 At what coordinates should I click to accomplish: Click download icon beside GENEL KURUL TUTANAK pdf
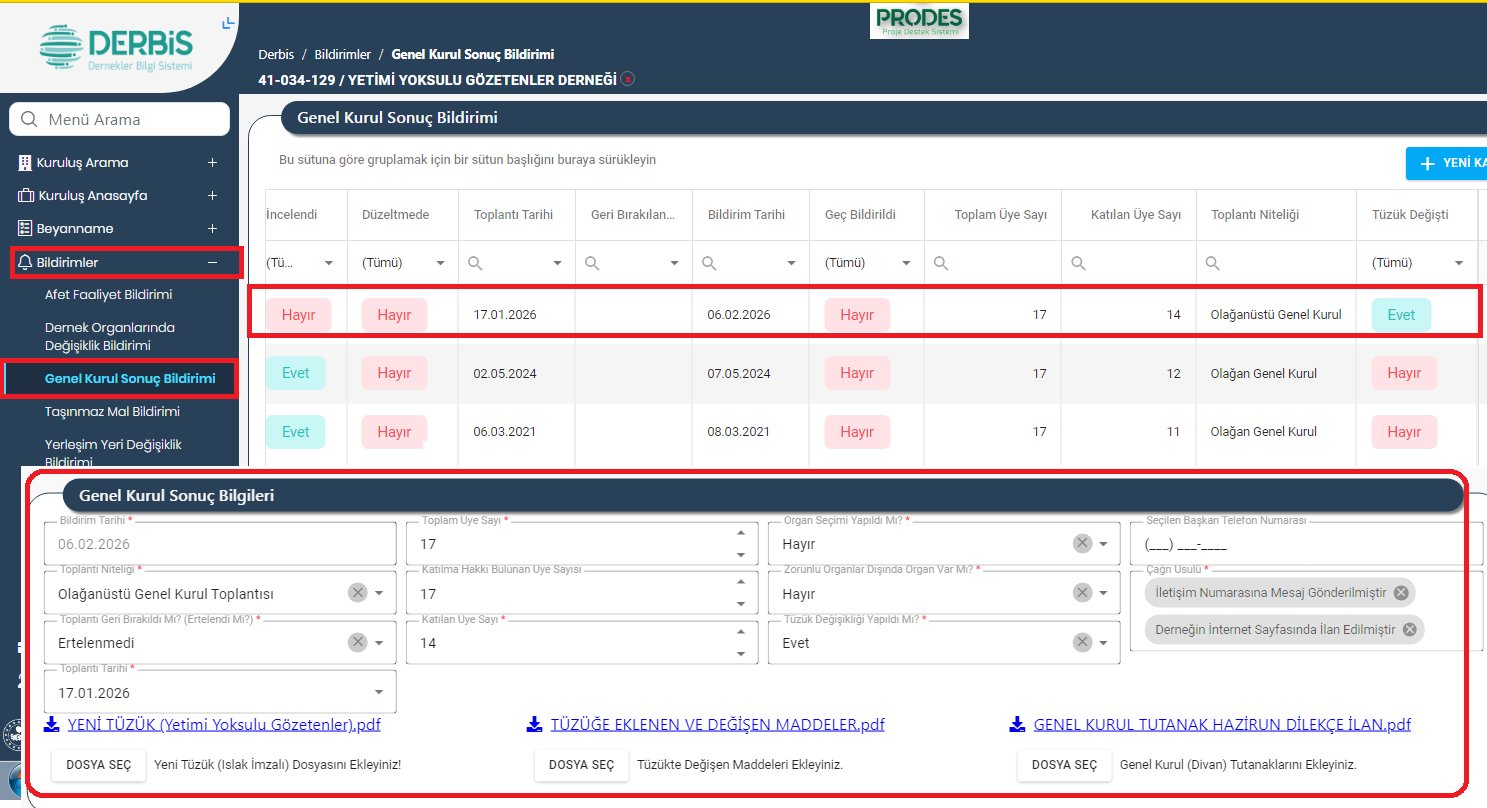[1017, 724]
